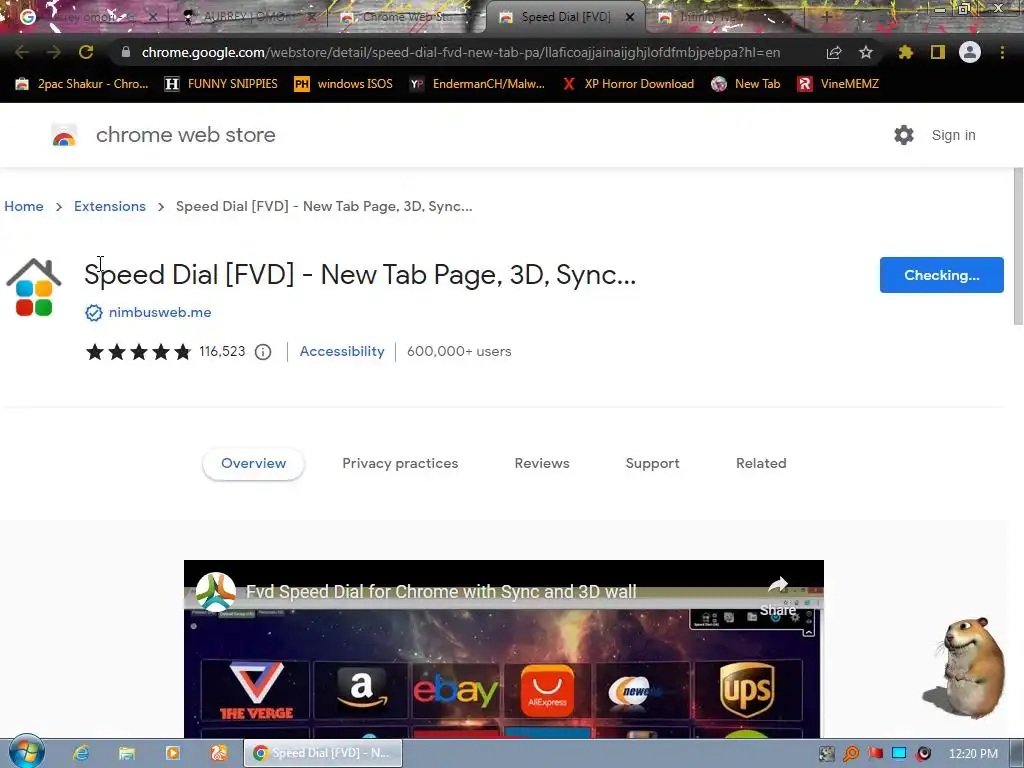Open the EndermanCH/Malw... bookmark
This screenshot has width=1024, height=768.
477,84
